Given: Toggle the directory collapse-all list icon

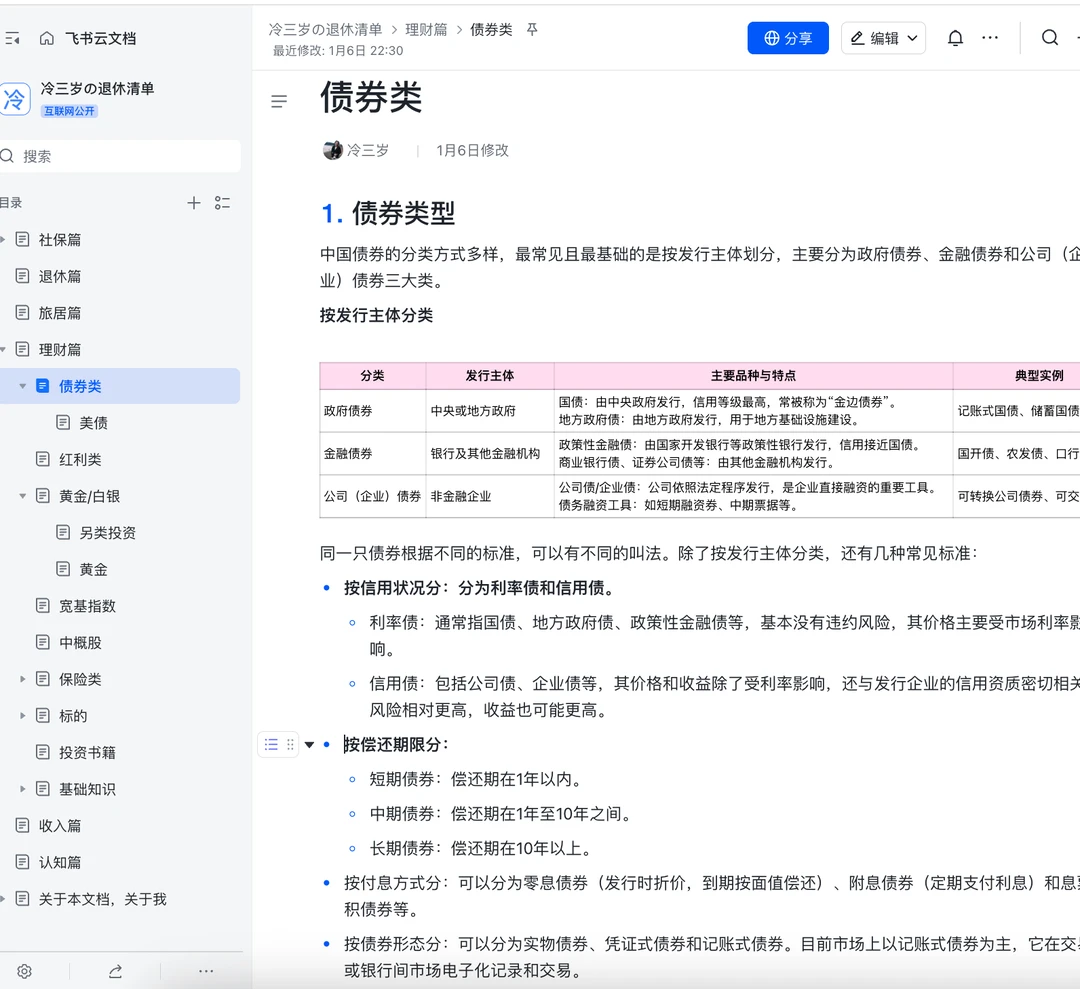Looking at the screenshot, I should (222, 203).
